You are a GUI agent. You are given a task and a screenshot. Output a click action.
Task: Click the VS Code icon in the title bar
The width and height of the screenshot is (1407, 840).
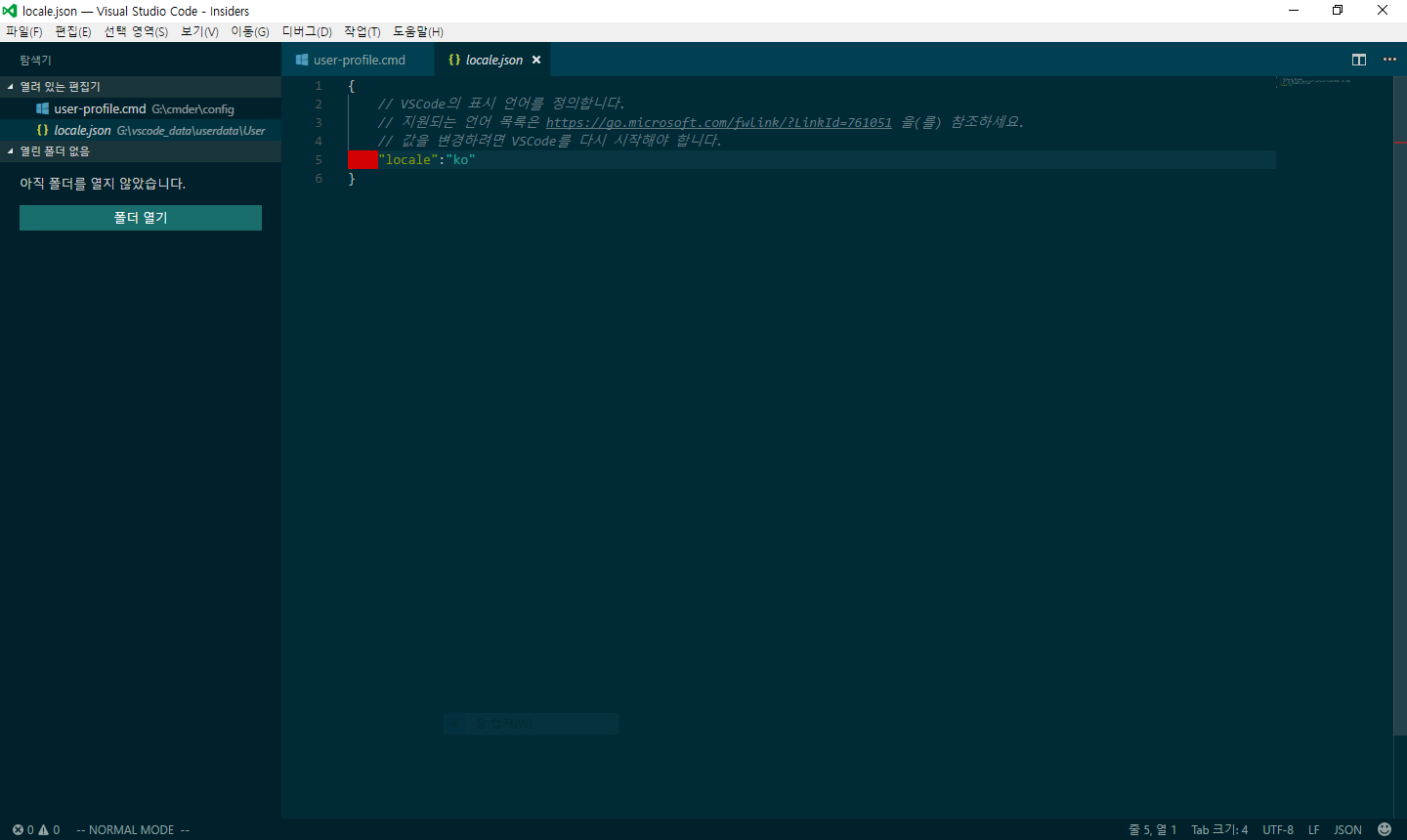[x=10, y=11]
